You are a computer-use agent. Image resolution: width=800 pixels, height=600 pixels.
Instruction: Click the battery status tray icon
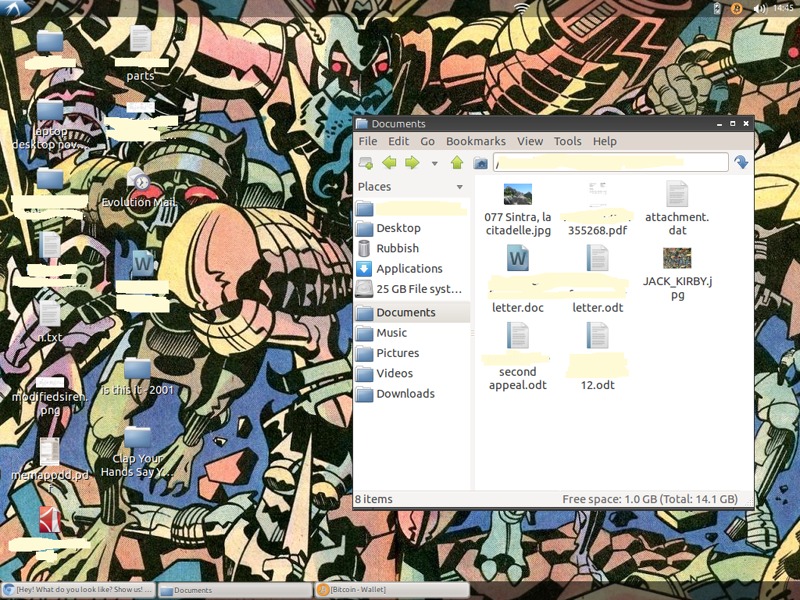717,8
